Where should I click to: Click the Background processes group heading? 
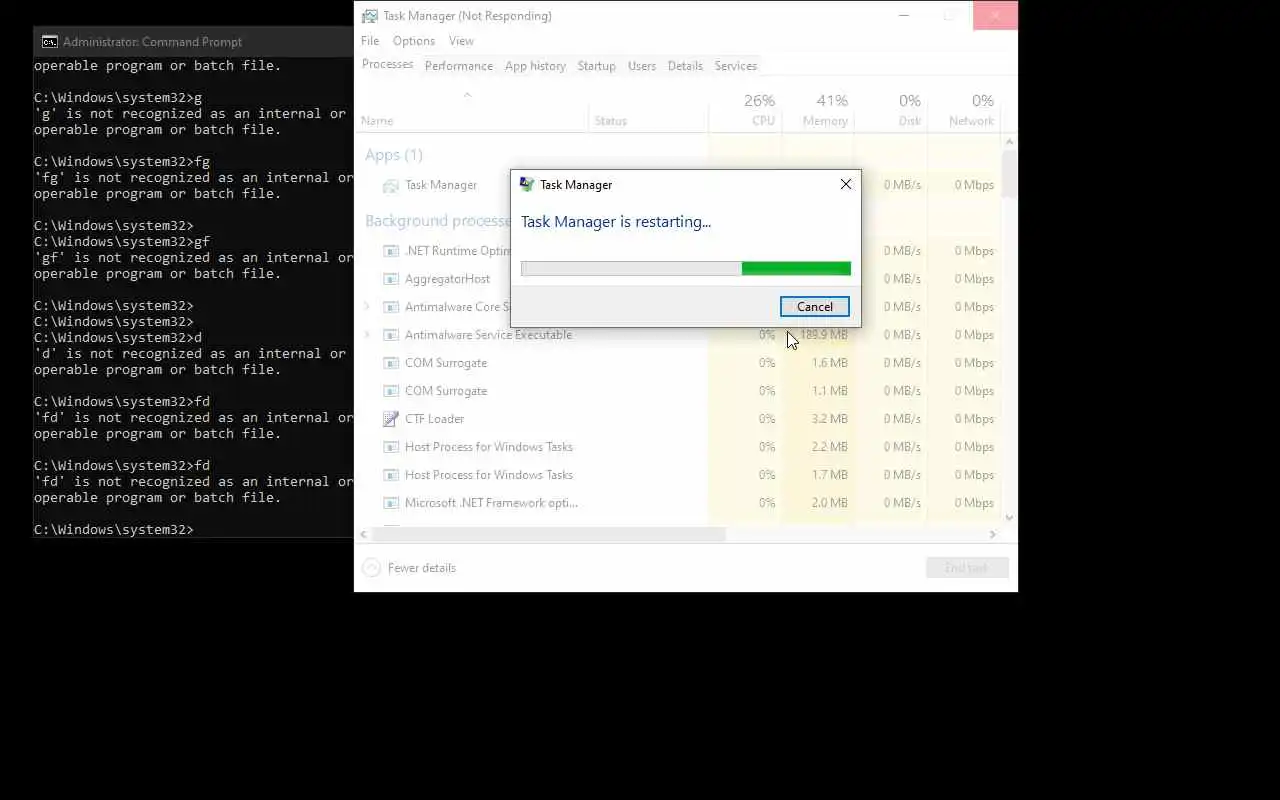[438, 221]
